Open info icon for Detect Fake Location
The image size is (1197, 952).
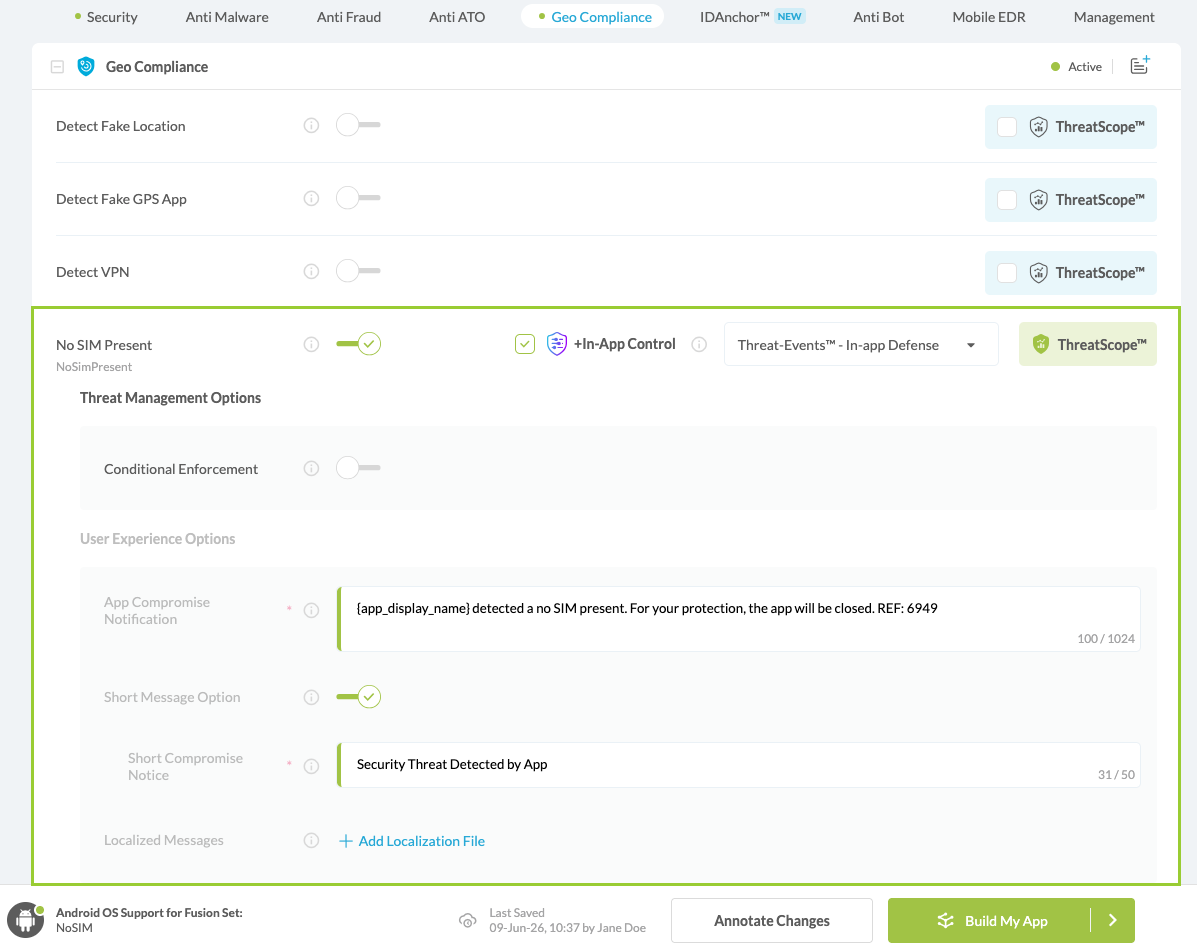click(311, 125)
